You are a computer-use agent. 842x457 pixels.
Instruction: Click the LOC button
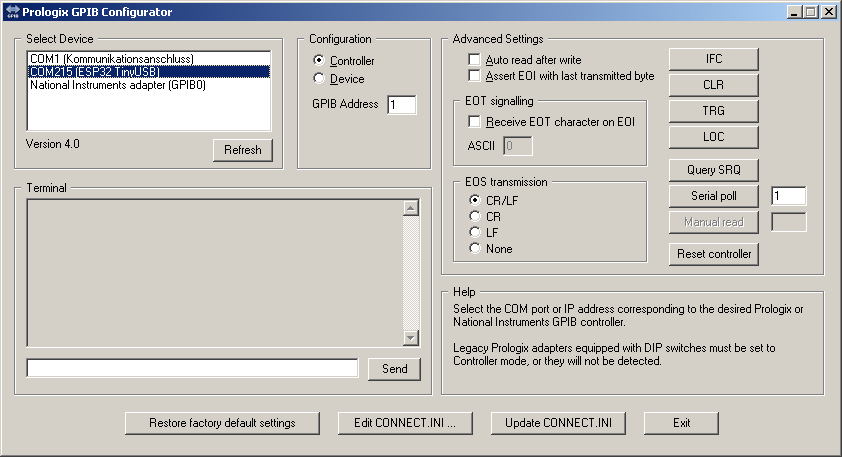tap(714, 137)
